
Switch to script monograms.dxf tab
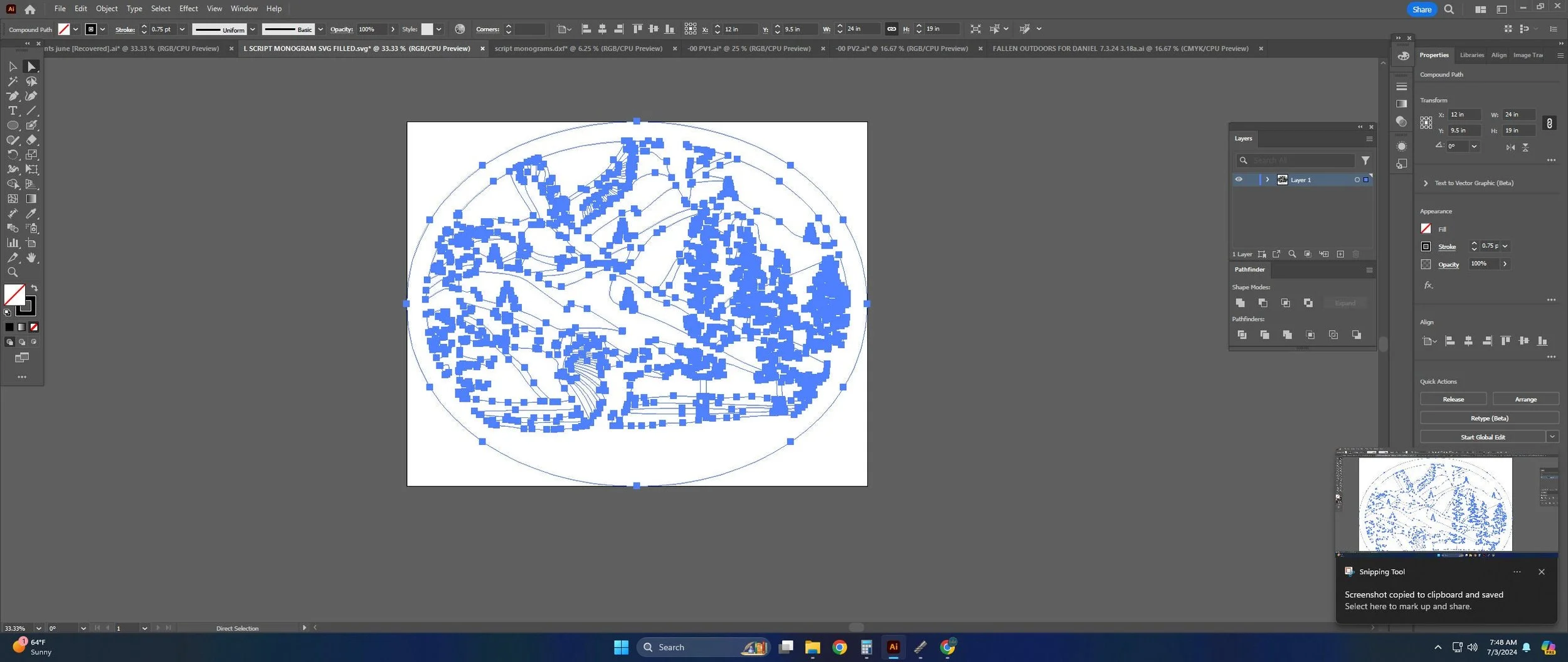pyautogui.click(x=578, y=48)
